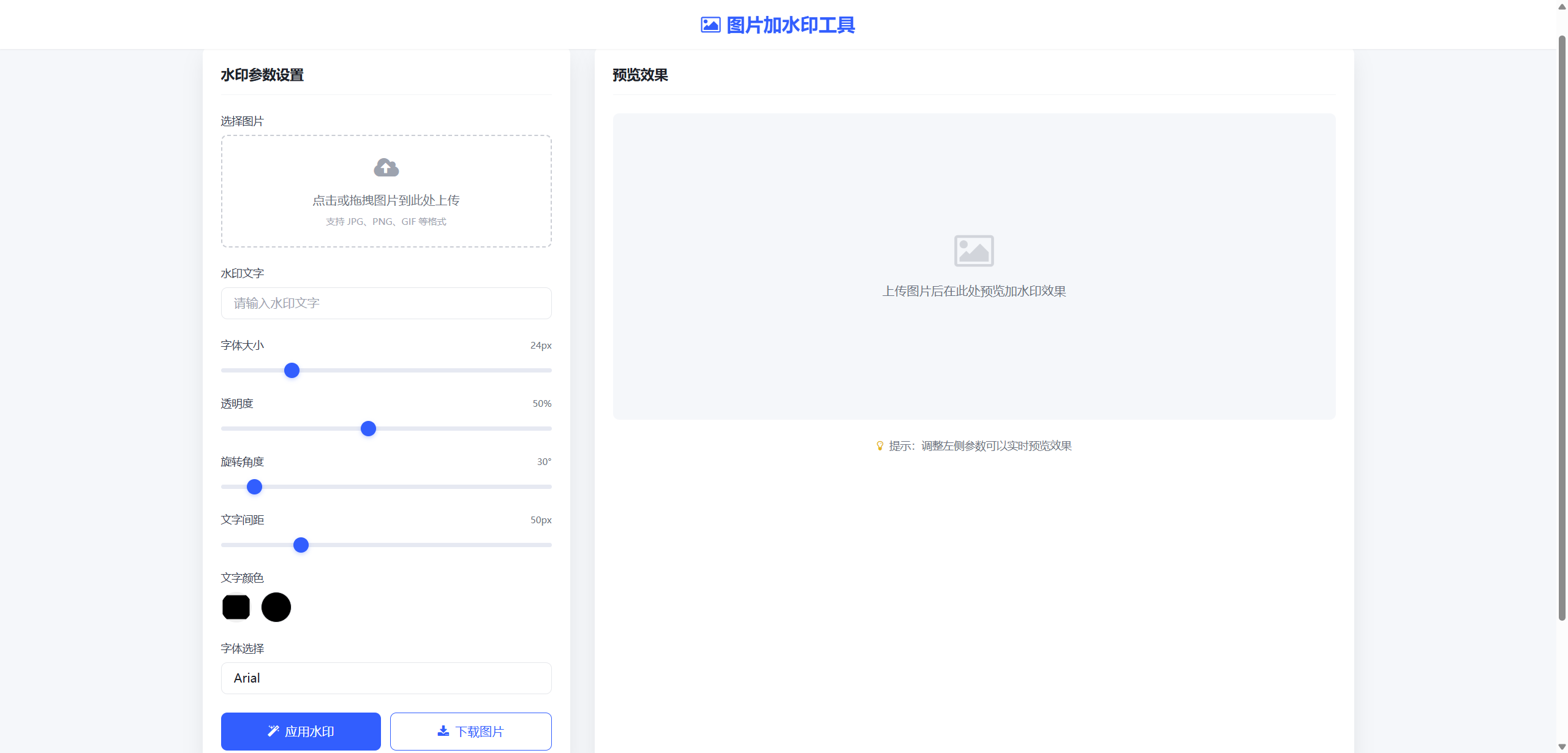Click the 下载图片 button
The image size is (1568, 753).
point(470,731)
